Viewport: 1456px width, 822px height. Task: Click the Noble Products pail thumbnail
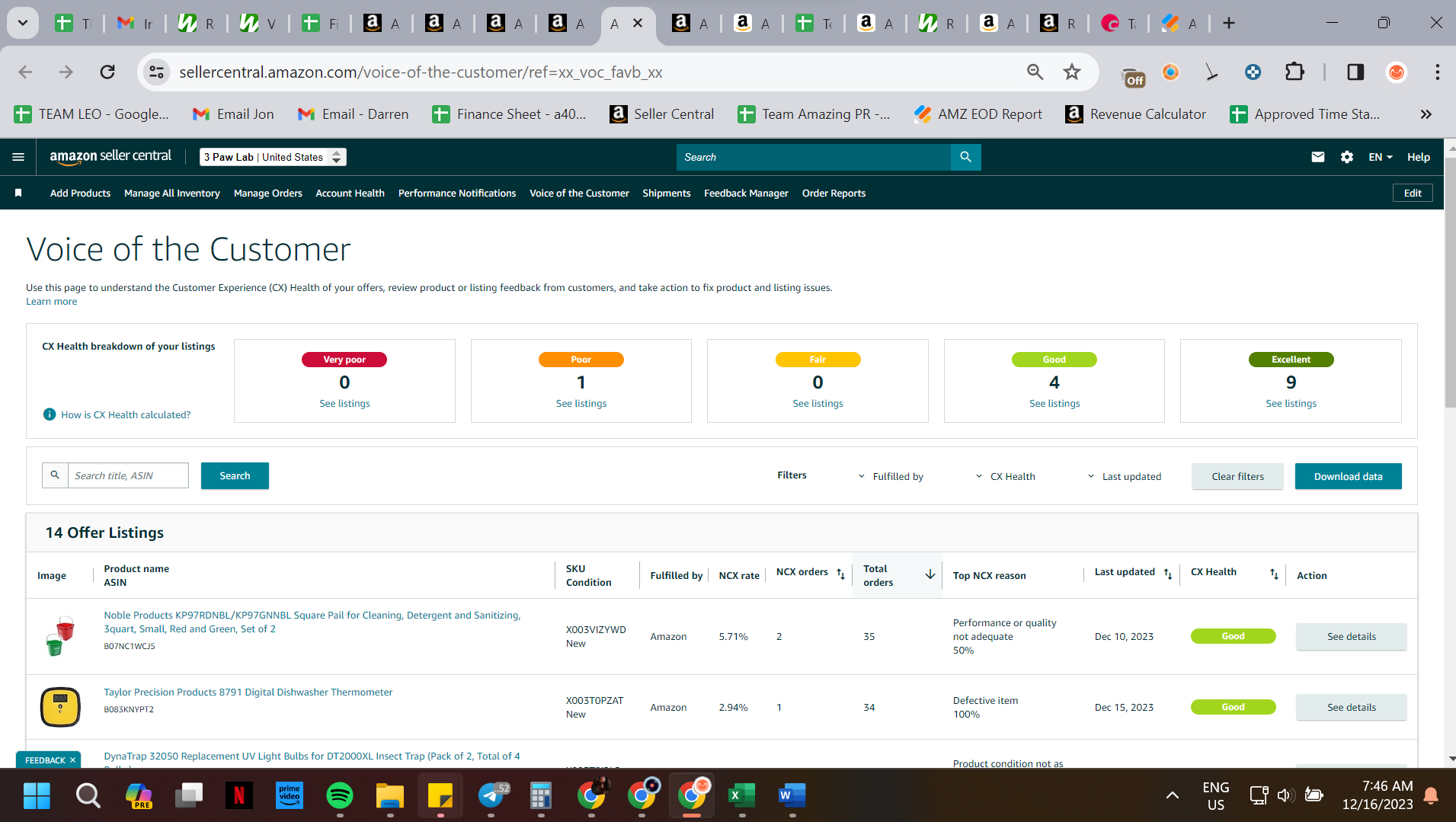click(60, 636)
